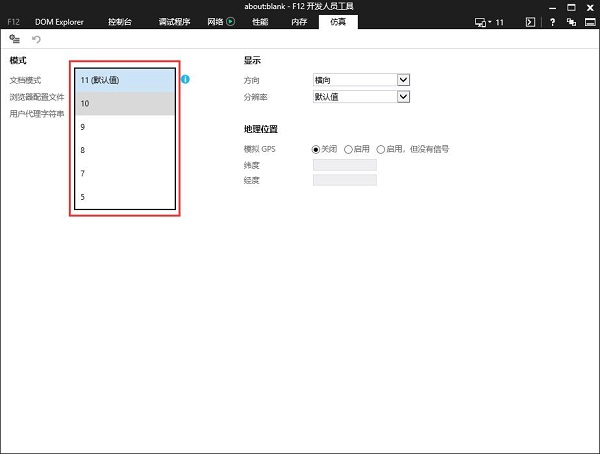
Task: Click the 显示 heading
Action: (x=252, y=60)
